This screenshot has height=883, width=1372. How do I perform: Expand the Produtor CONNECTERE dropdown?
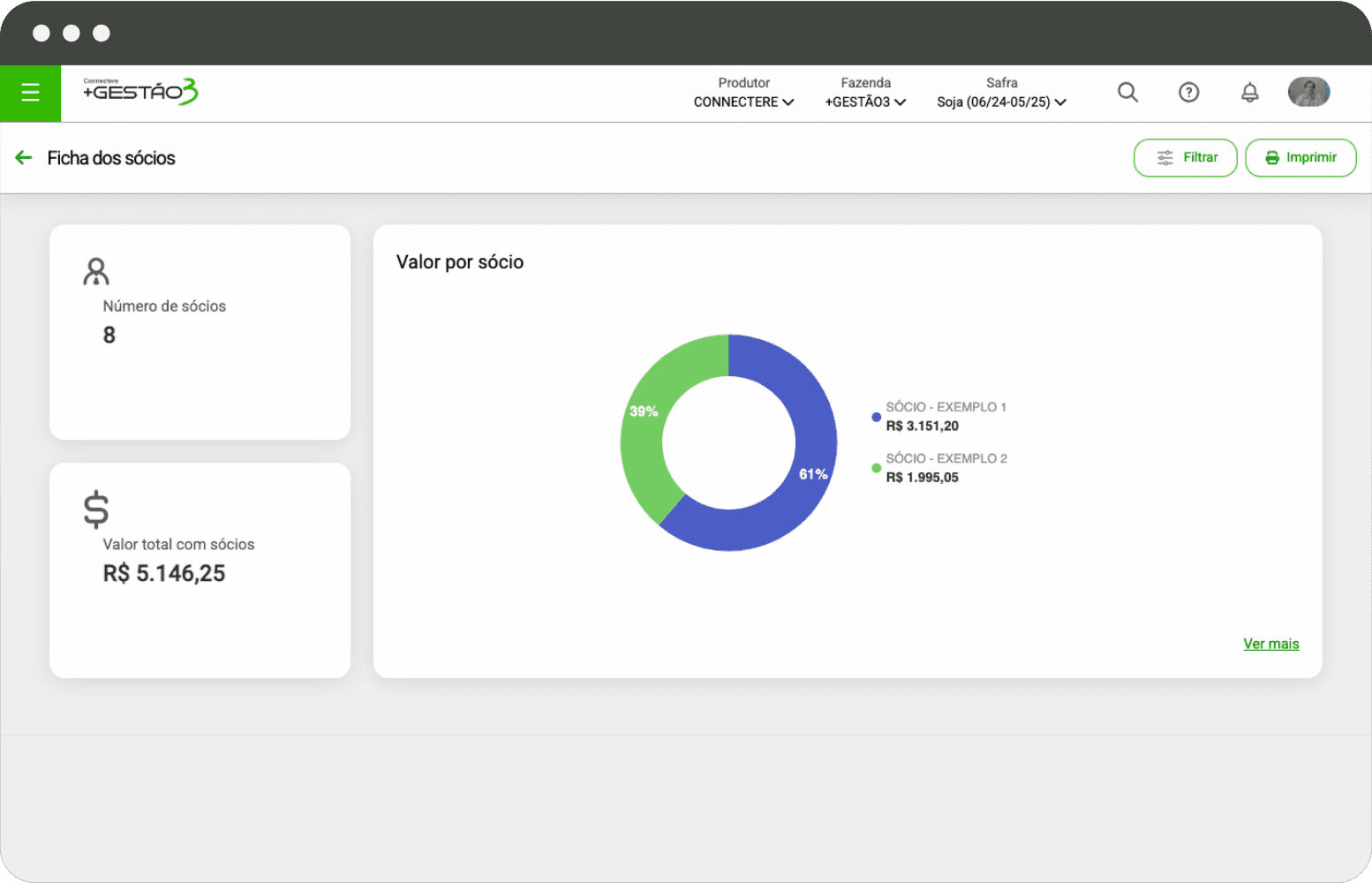743,102
